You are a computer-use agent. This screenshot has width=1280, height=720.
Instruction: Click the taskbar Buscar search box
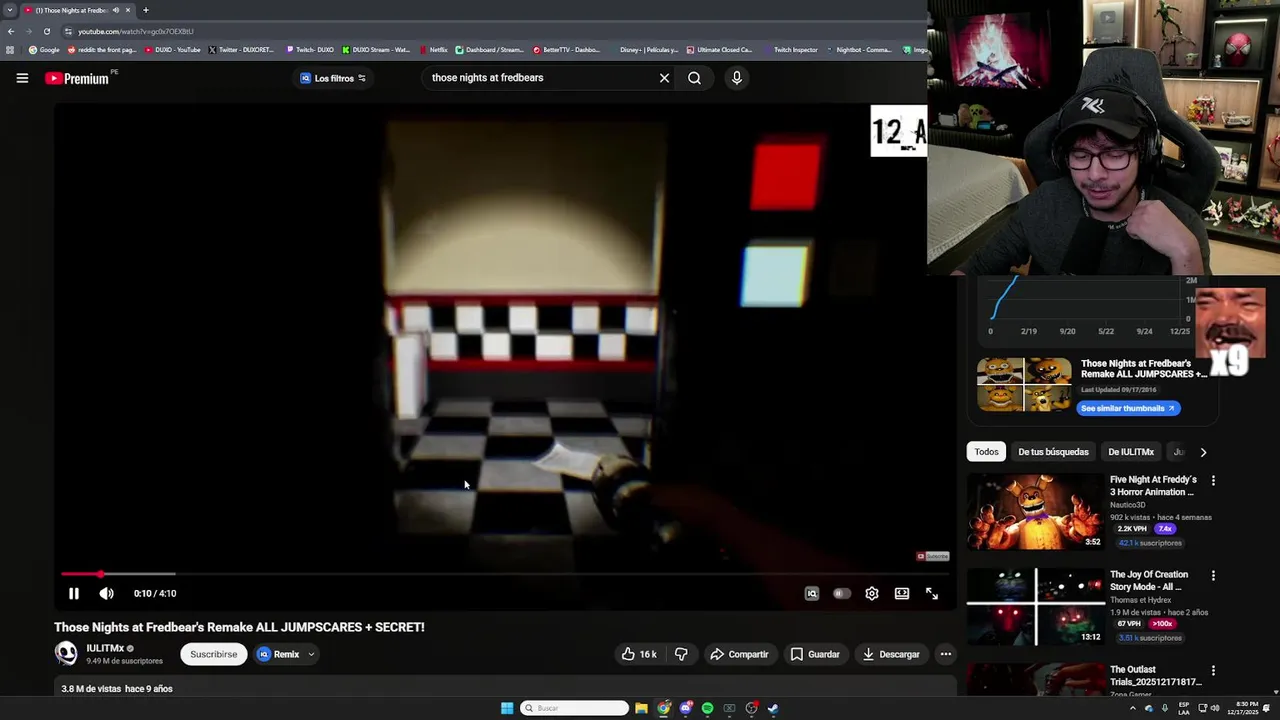[x=575, y=708]
